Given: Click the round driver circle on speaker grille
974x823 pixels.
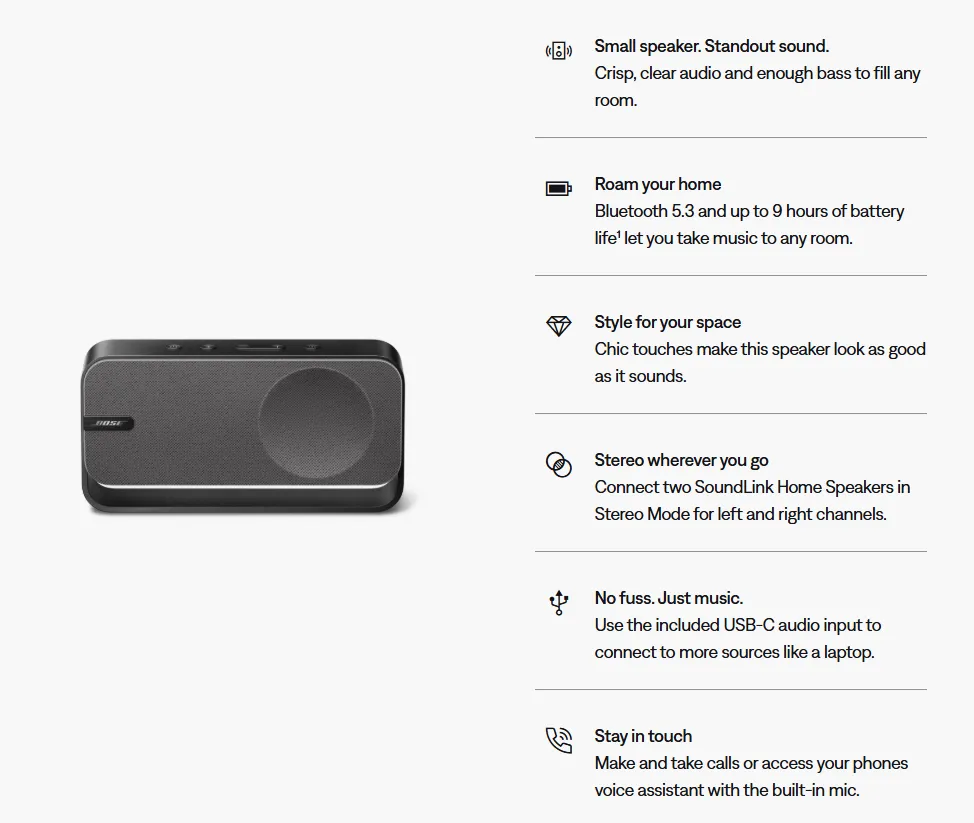Looking at the screenshot, I should (316, 424).
